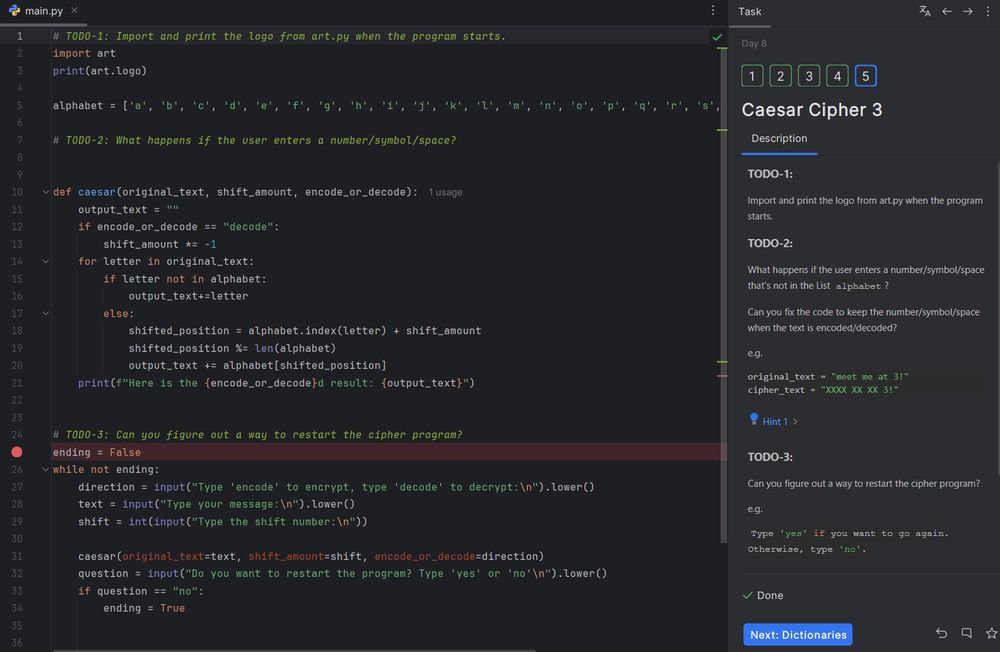This screenshot has height=652, width=1000.
Task: Open the editor tabs options menu
Action: [x=713, y=10]
